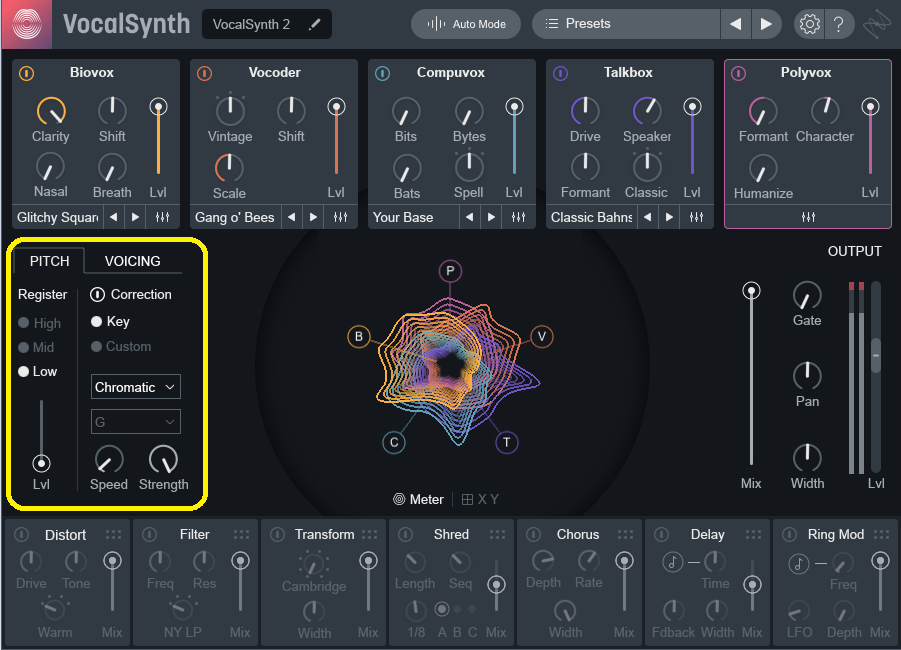Select previous Compuvox preset arrow
The height and width of the screenshot is (650, 901).
(469, 217)
